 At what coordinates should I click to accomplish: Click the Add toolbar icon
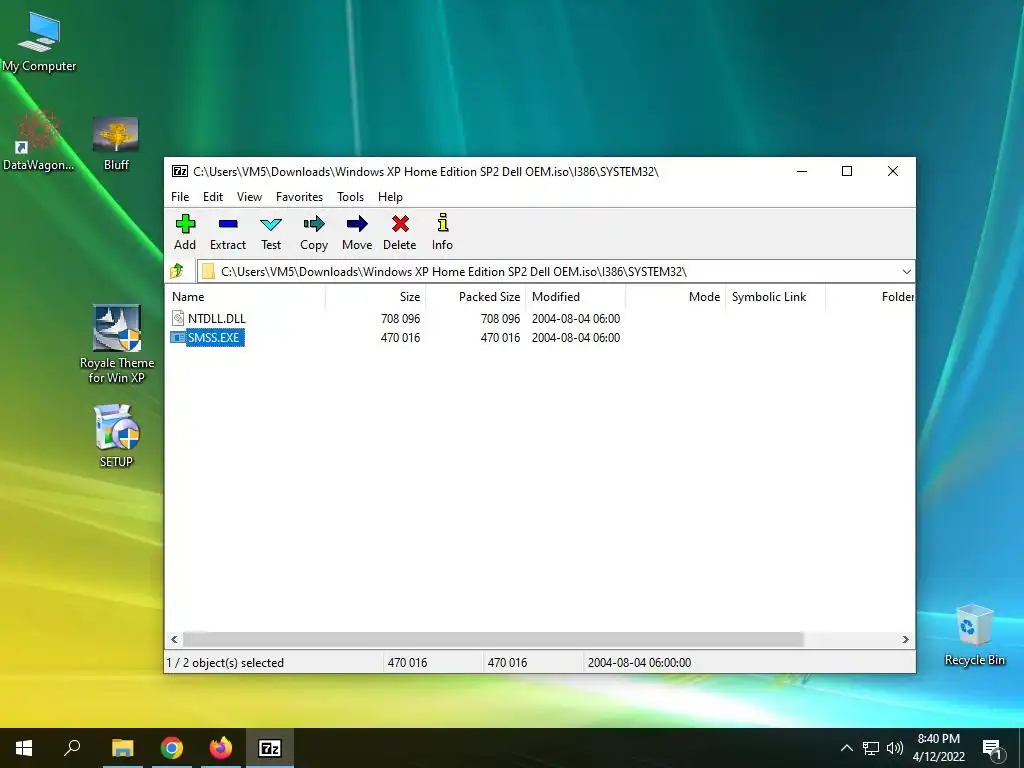click(x=185, y=225)
